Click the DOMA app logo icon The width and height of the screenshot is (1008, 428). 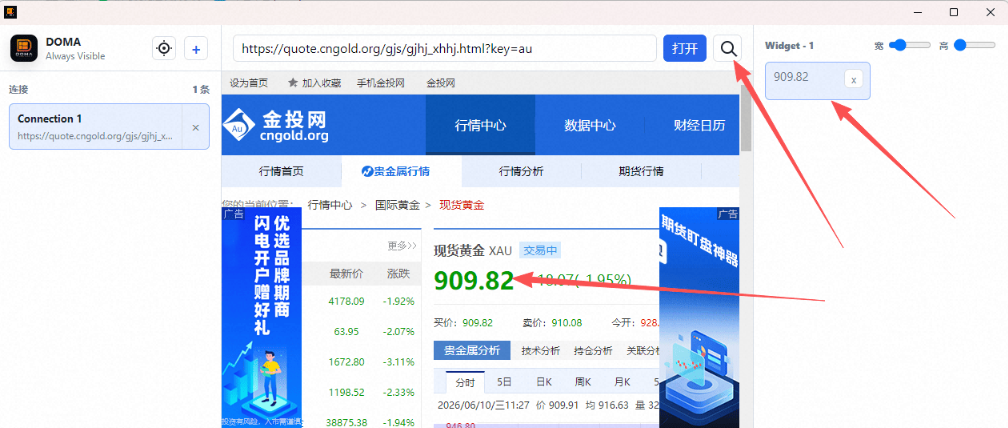pos(24,48)
